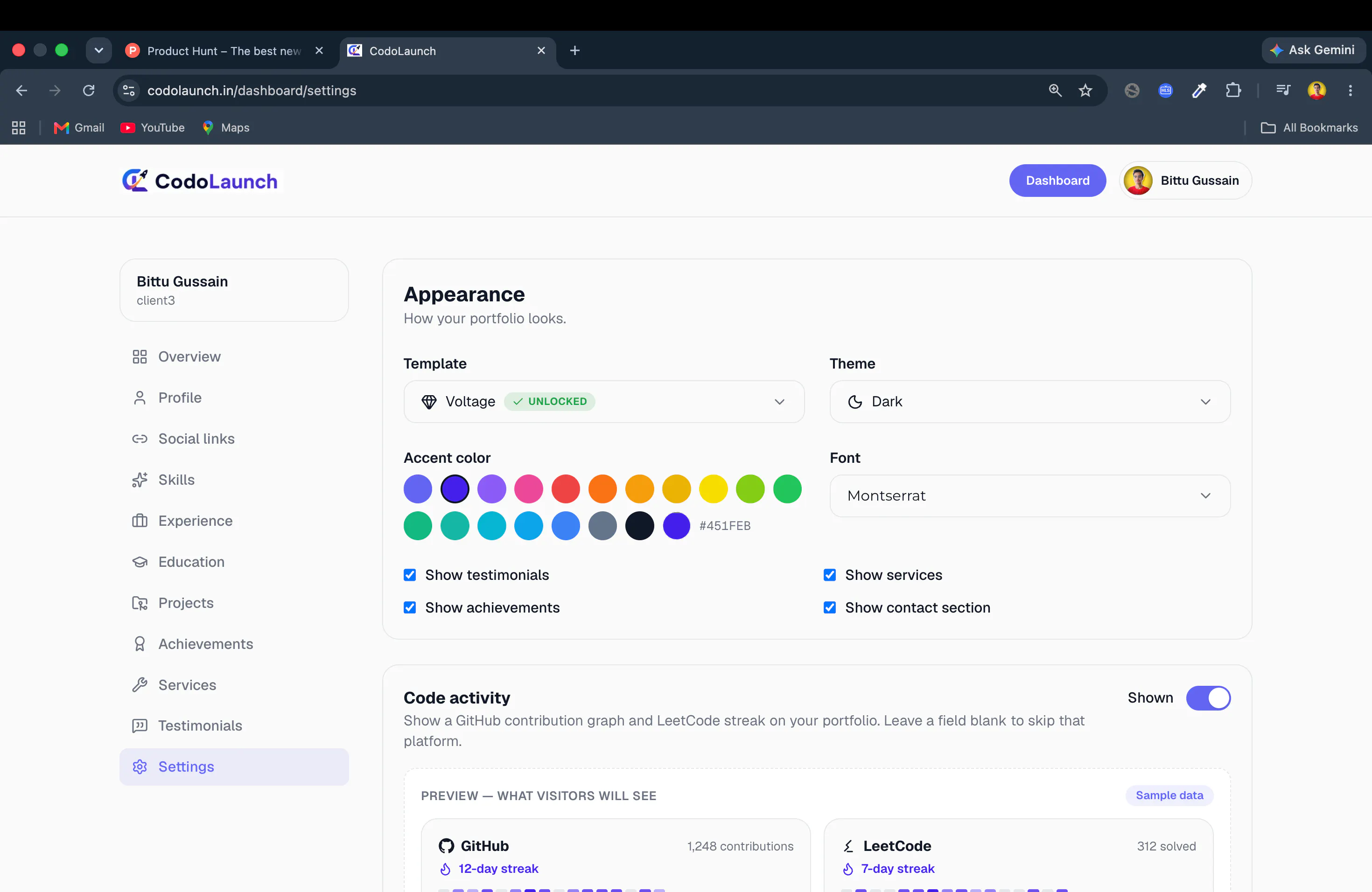Viewport: 1372px width, 892px height.
Task: Open Social links in the sidebar
Action: coord(234,439)
